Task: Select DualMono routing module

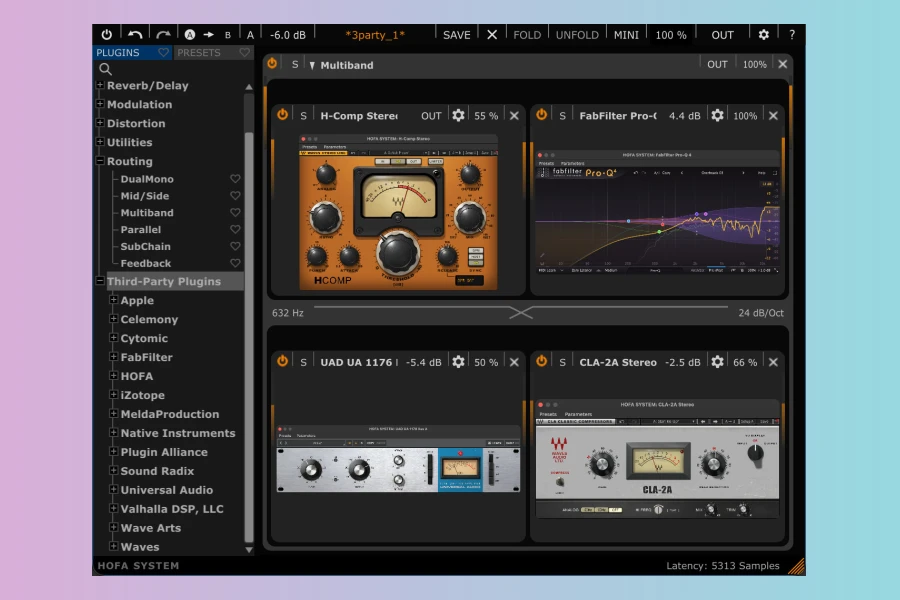Action: (147, 179)
